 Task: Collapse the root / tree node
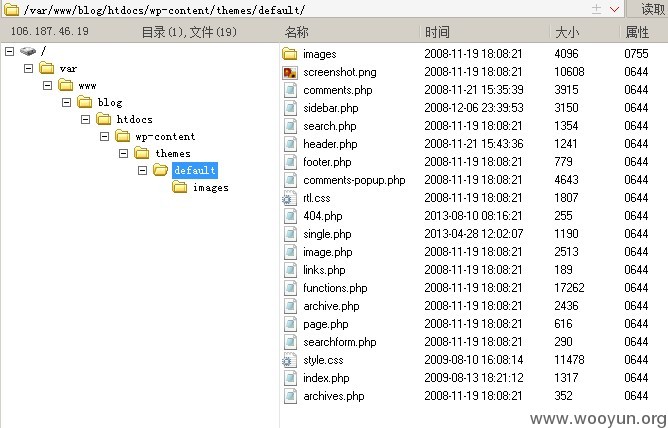tap(9, 52)
